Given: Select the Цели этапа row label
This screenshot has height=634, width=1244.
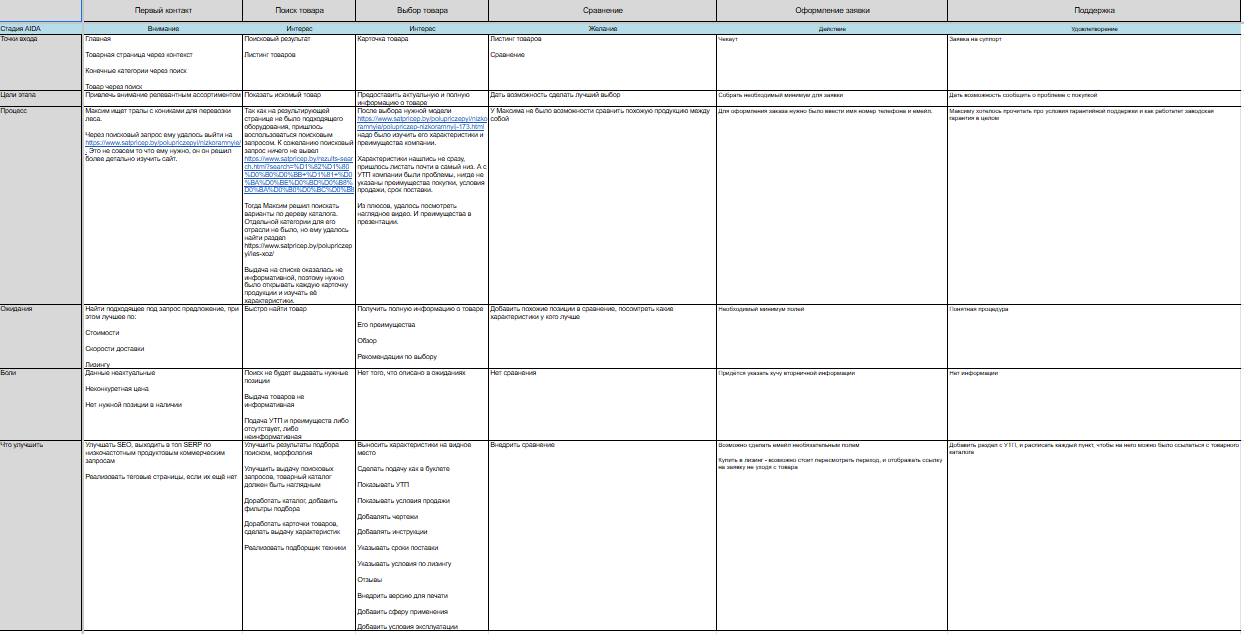Looking at the screenshot, I should (19, 94).
